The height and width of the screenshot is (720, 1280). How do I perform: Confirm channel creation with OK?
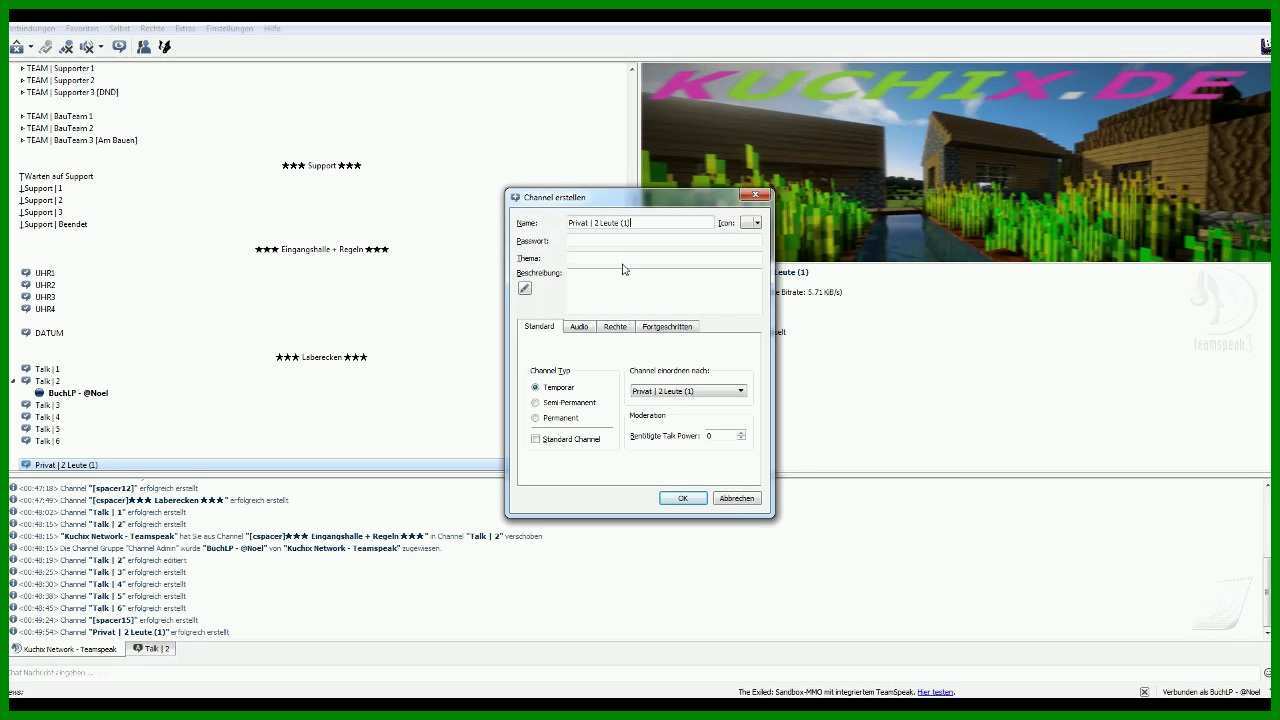pyautogui.click(x=683, y=498)
